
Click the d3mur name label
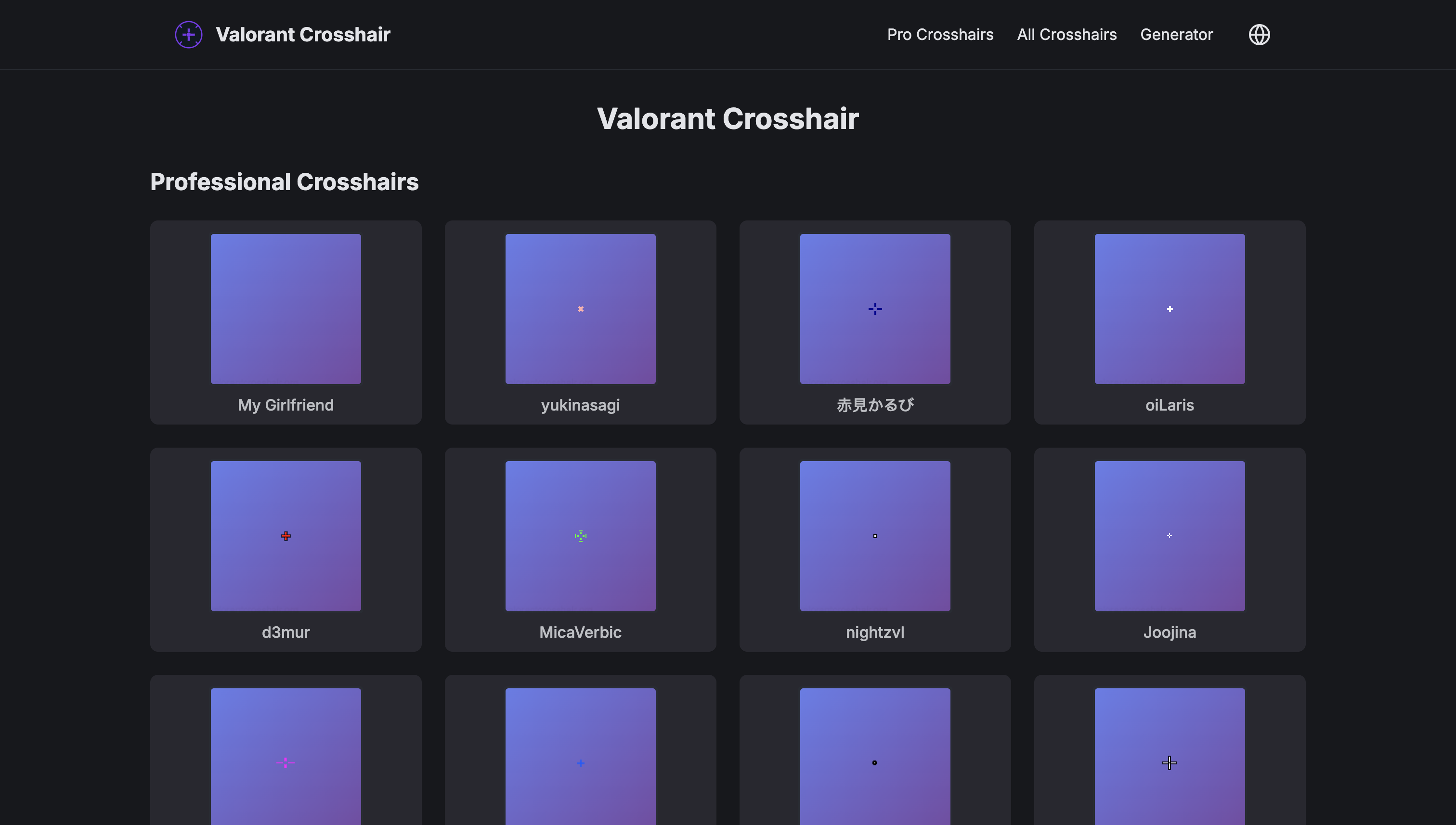pos(286,632)
